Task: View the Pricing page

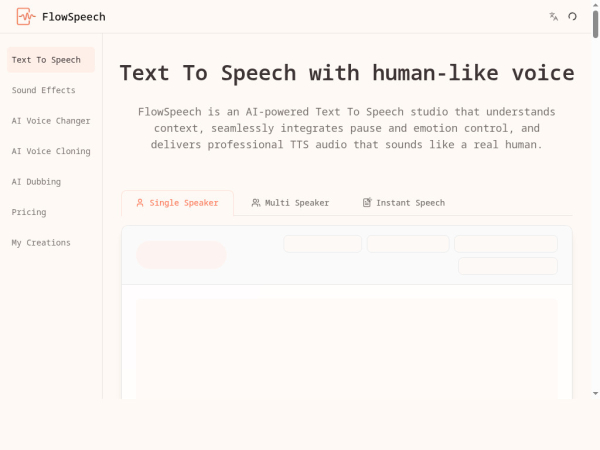Action: click(51, 212)
